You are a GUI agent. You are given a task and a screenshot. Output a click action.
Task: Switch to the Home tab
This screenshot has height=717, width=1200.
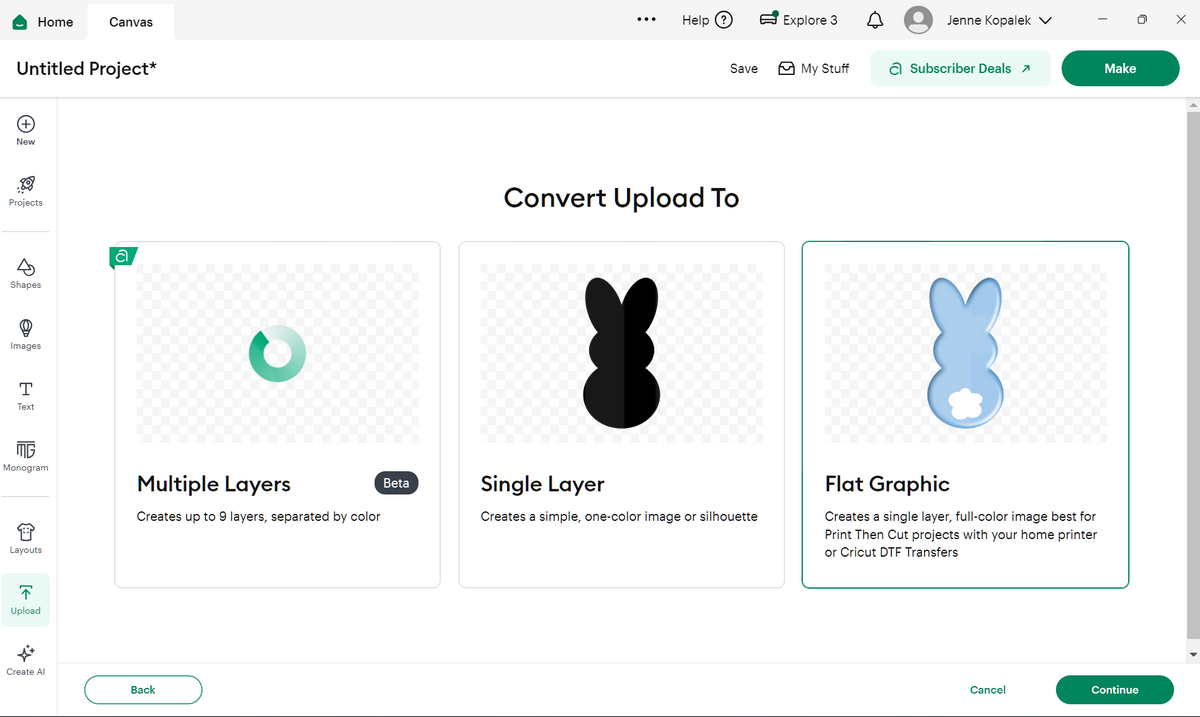pos(43,21)
